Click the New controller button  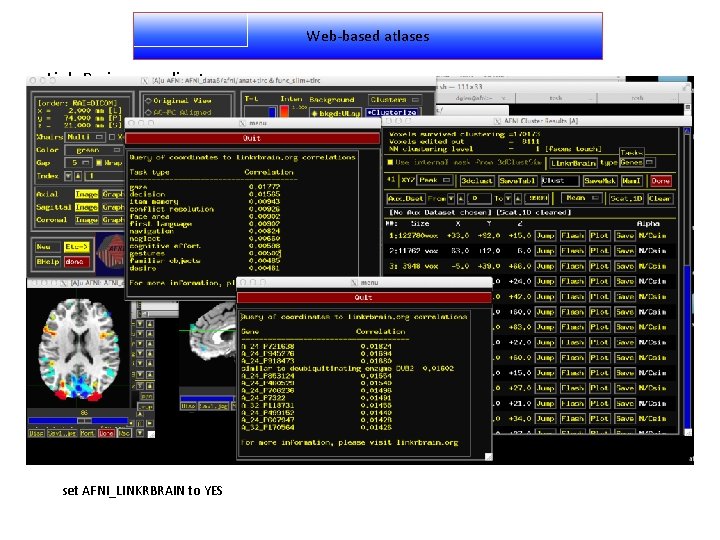[48, 247]
